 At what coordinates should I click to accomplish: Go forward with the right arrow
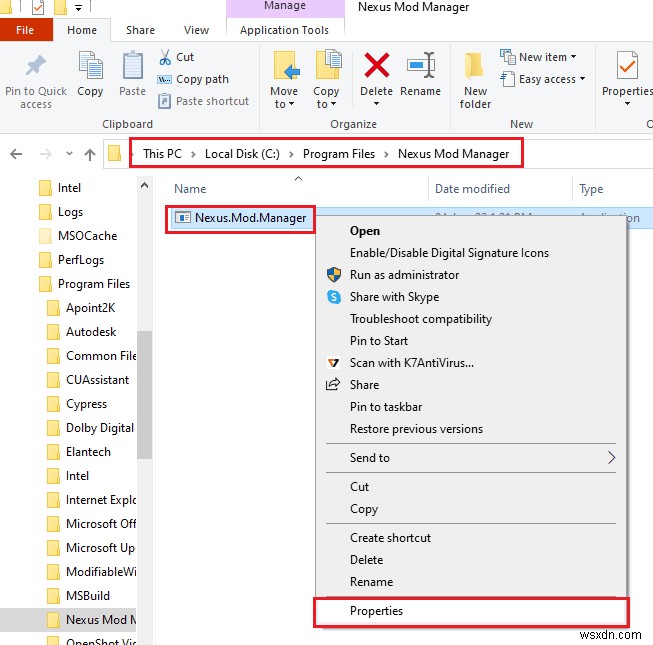(x=45, y=154)
